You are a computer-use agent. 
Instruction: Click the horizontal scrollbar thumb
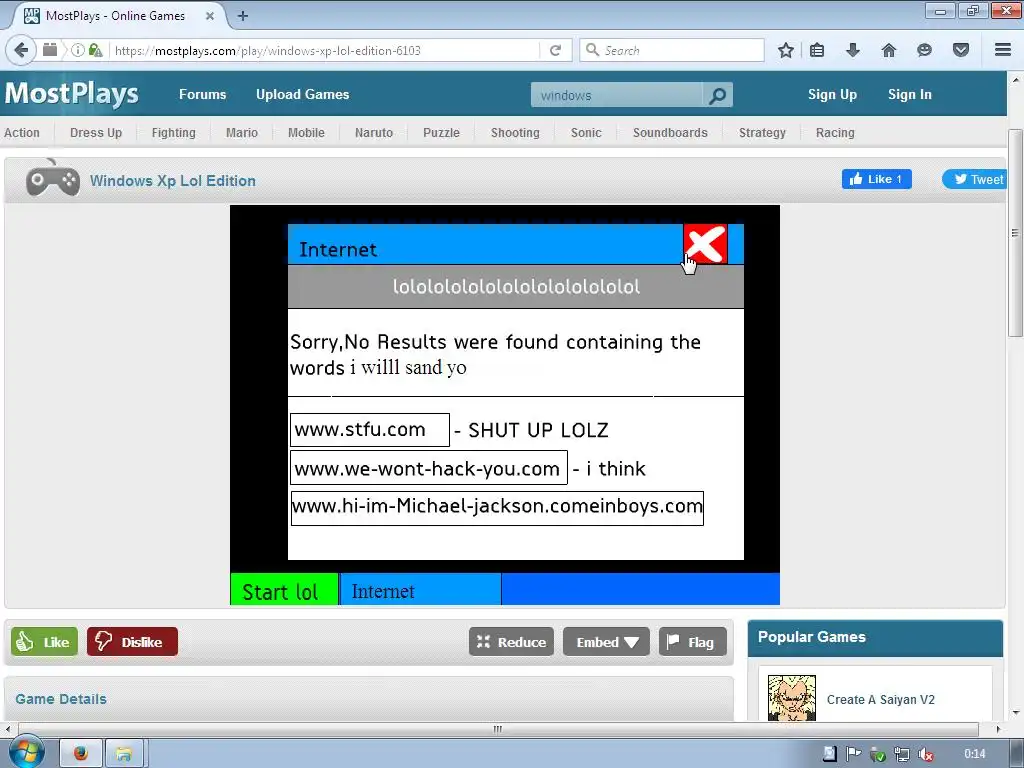click(x=498, y=729)
